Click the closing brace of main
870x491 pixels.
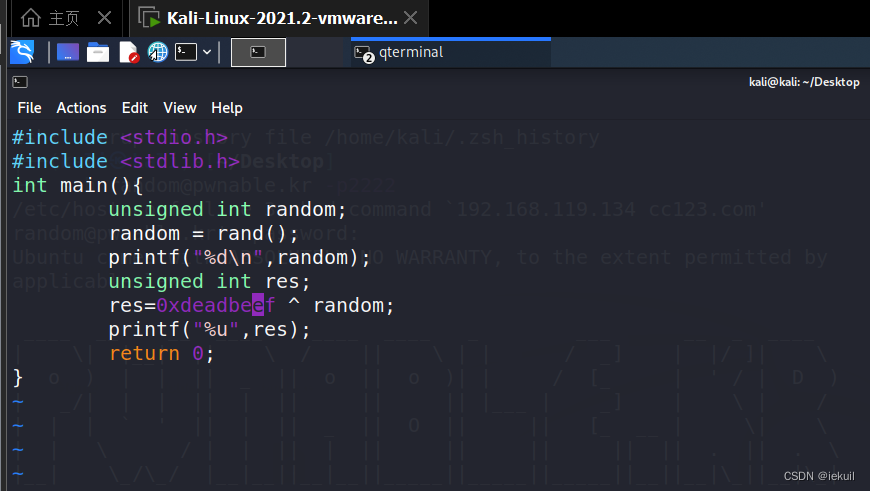click(x=18, y=378)
